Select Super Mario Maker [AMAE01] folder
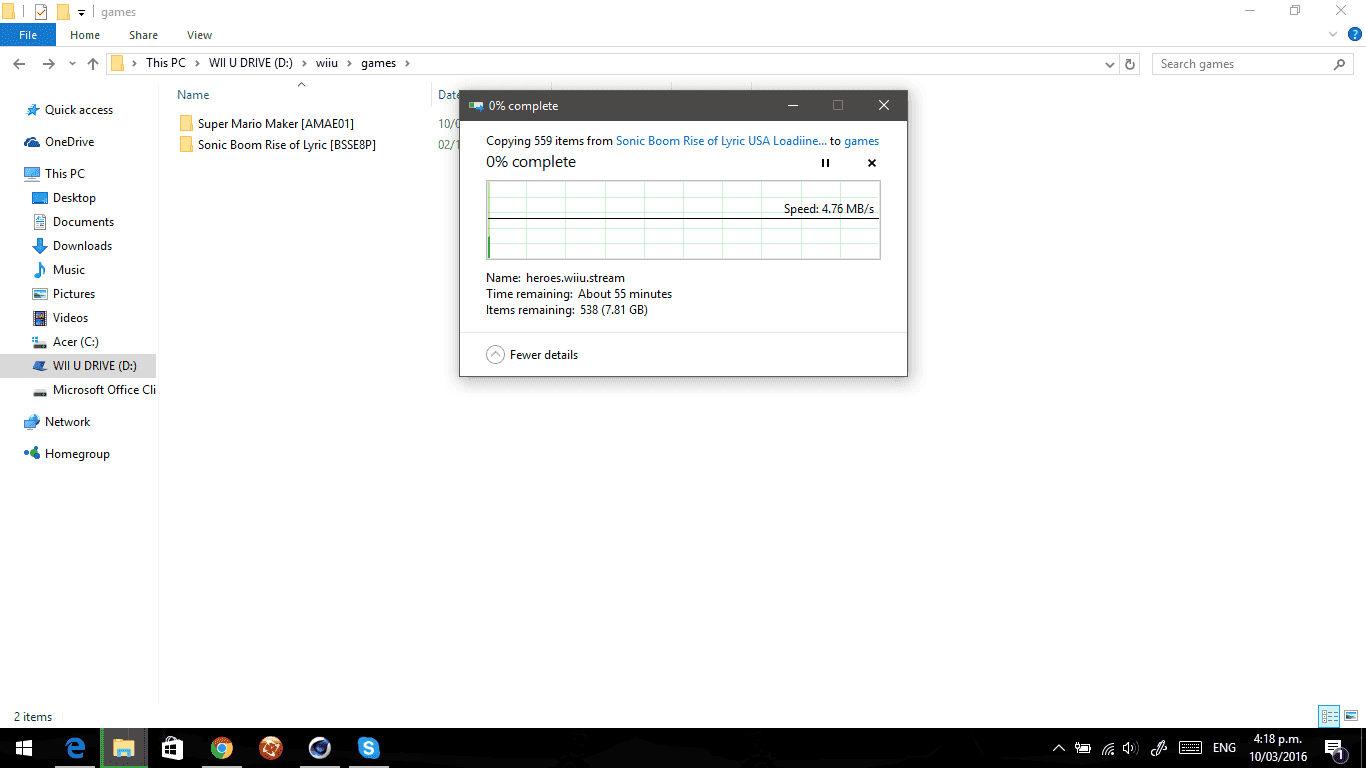This screenshot has width=1366, height=768. pyautogui.click(x=267, y=123)
